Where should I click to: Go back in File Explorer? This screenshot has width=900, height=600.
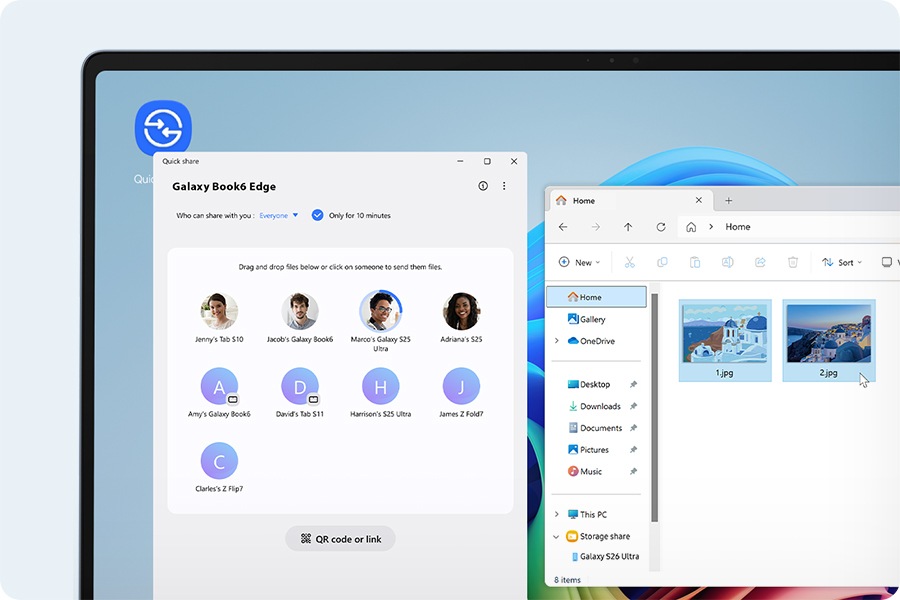coord(563,227)
